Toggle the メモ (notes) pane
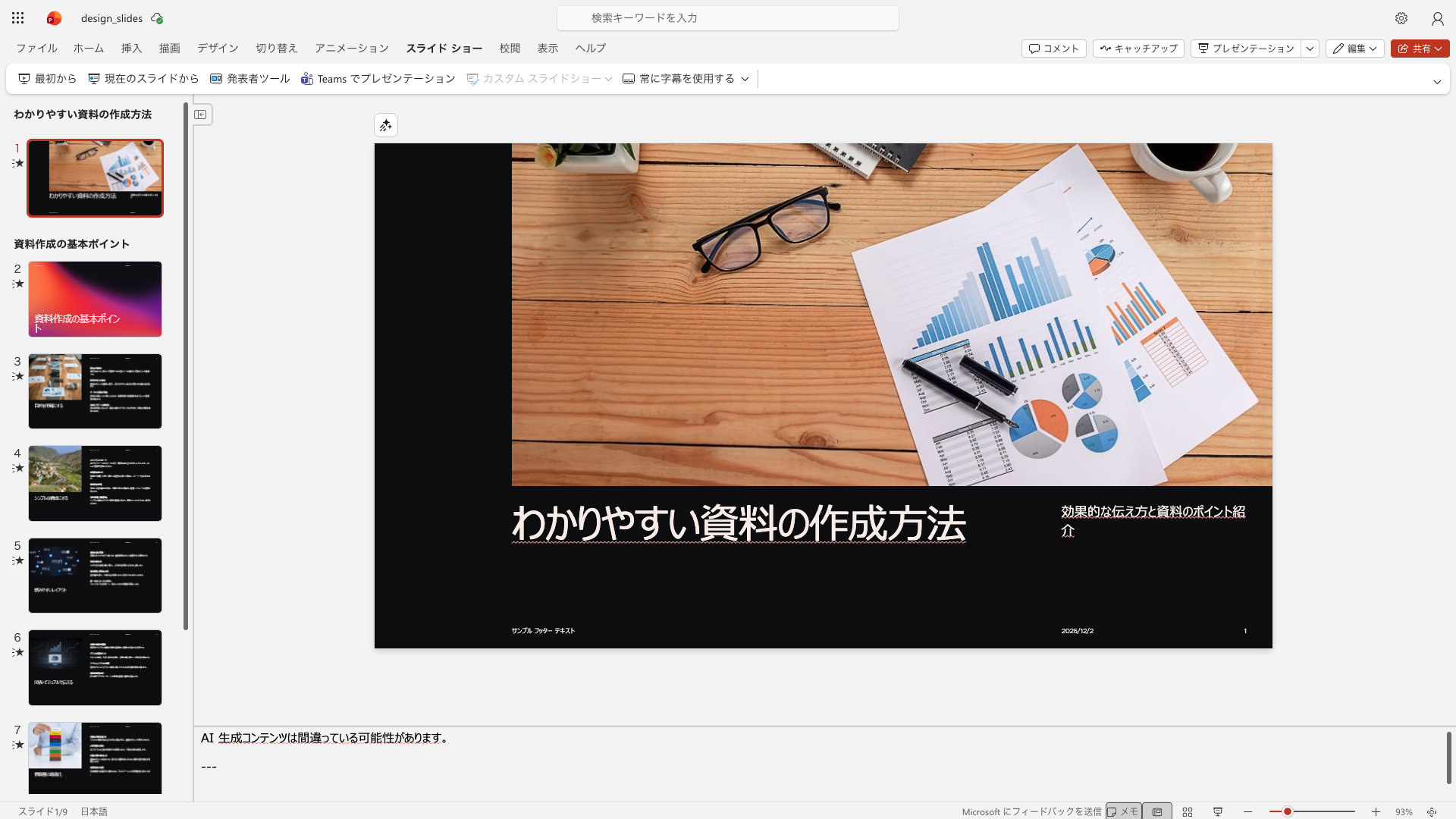Viewport: 1456px width, 819px height. (1124, 811)
